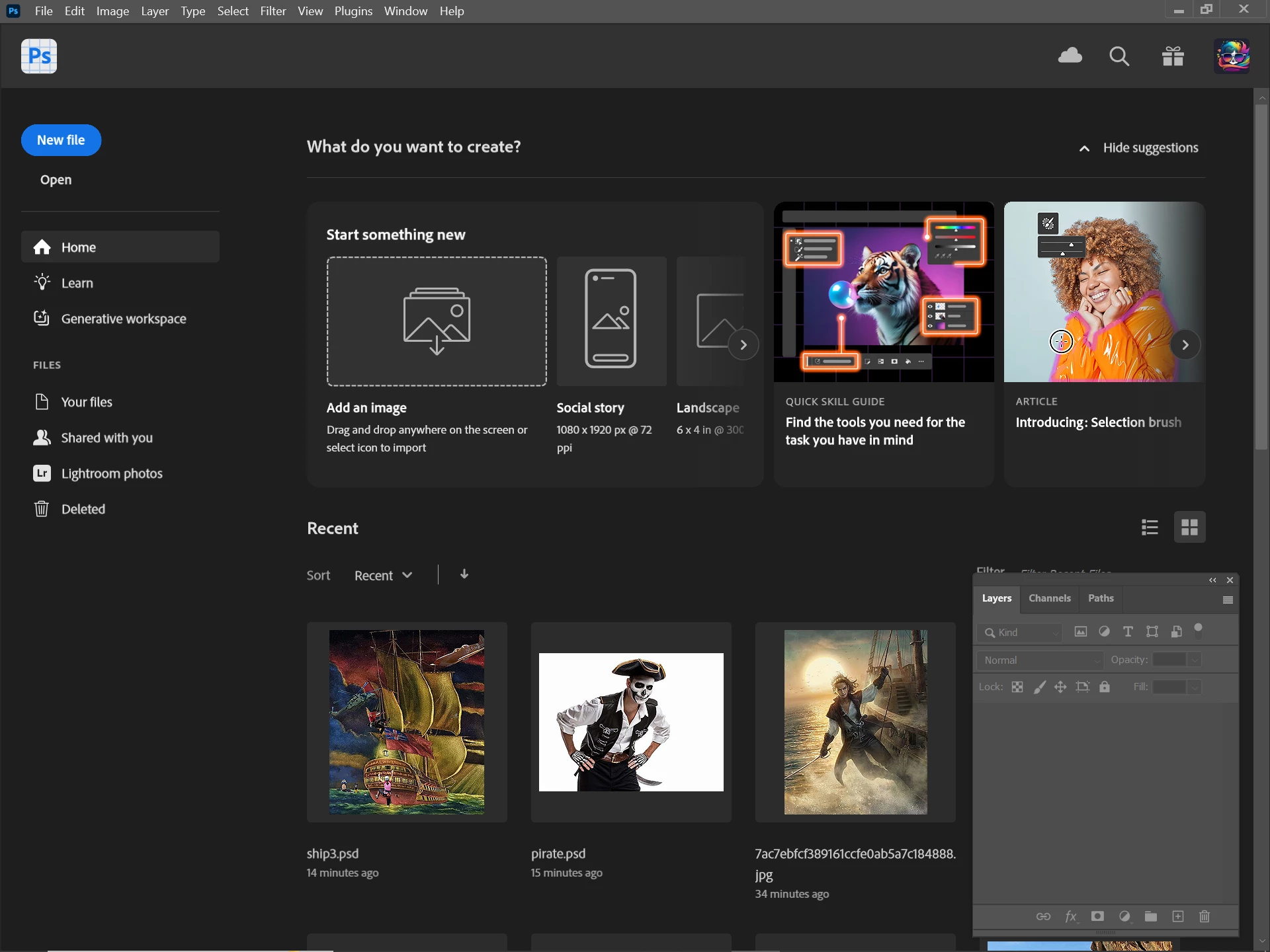Click the add layer mask icon
This screenshot has width=1270, height=952.
pyautogui.click(x=1097, y=916)
